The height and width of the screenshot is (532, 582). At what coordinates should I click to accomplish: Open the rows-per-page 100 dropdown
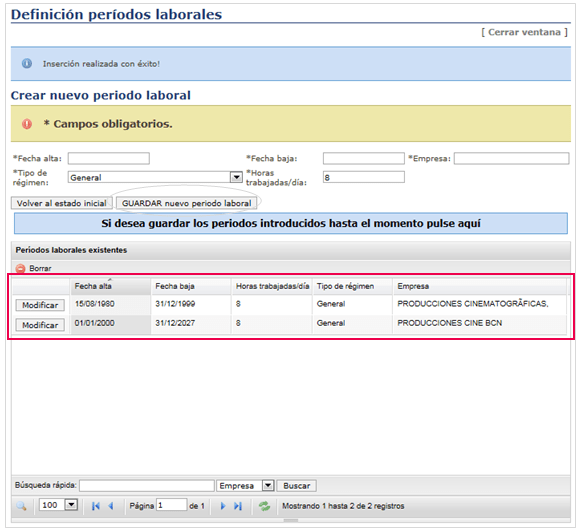[x=71, y=505]
